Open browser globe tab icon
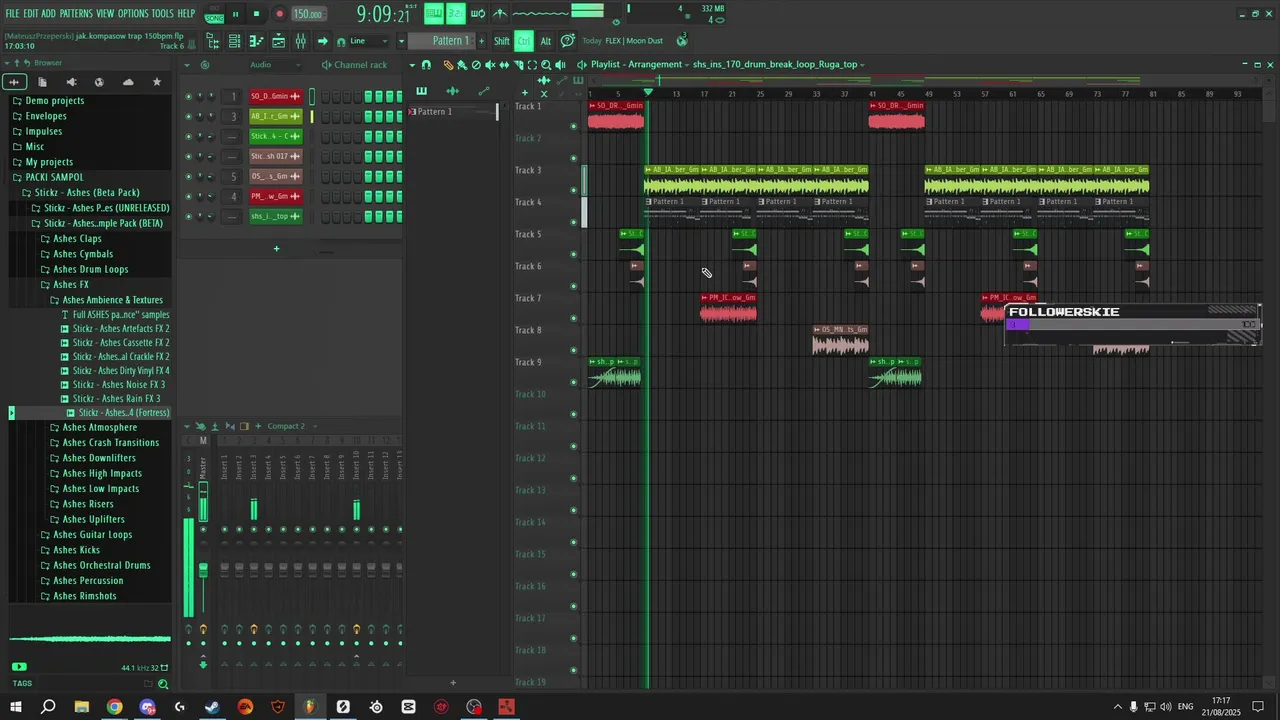1280x720 pixels. 99,82
